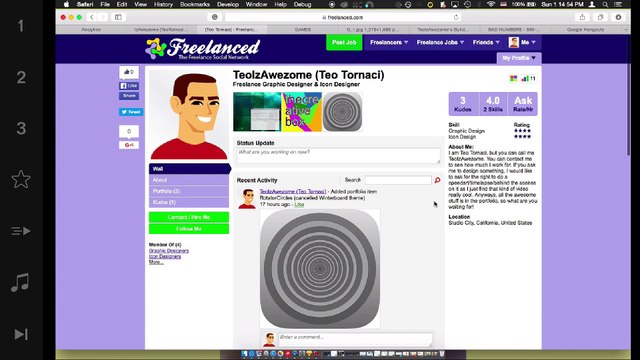Click the More... link under Member Of
This screenshot has width=640, height=360.
point(156,262)
